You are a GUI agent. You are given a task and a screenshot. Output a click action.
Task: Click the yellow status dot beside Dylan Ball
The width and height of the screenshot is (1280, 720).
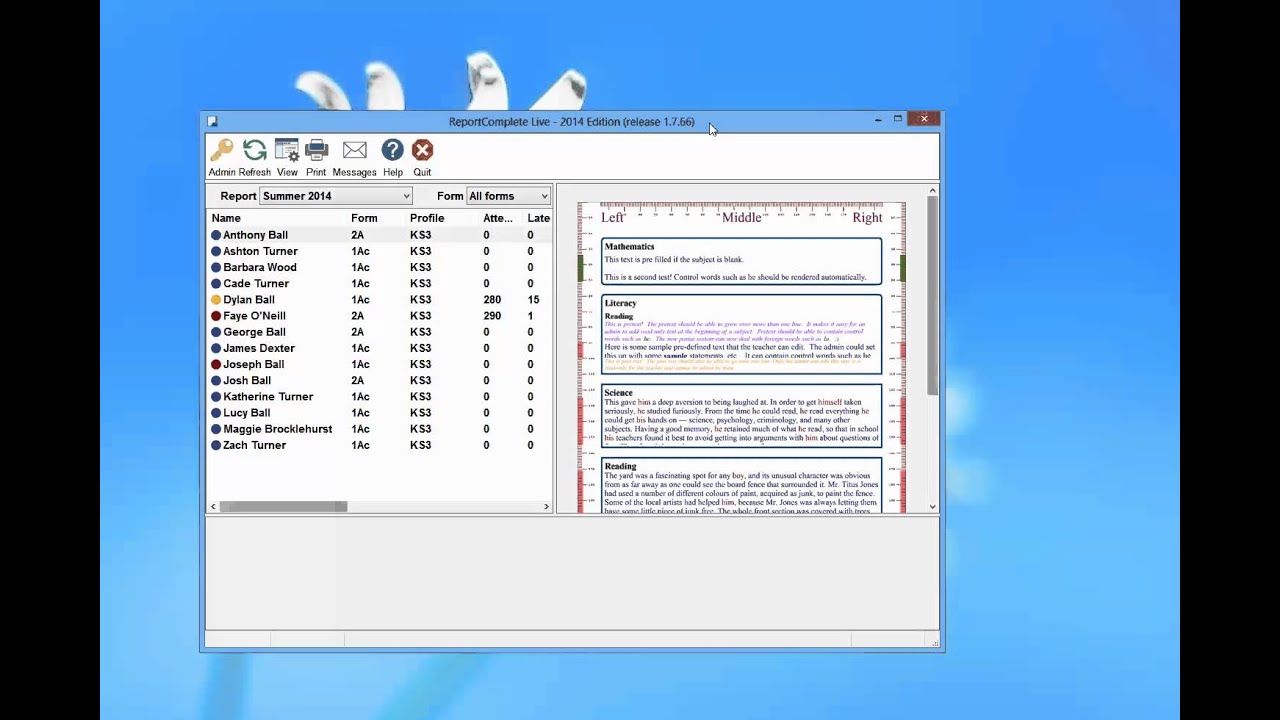click(216, 300)
